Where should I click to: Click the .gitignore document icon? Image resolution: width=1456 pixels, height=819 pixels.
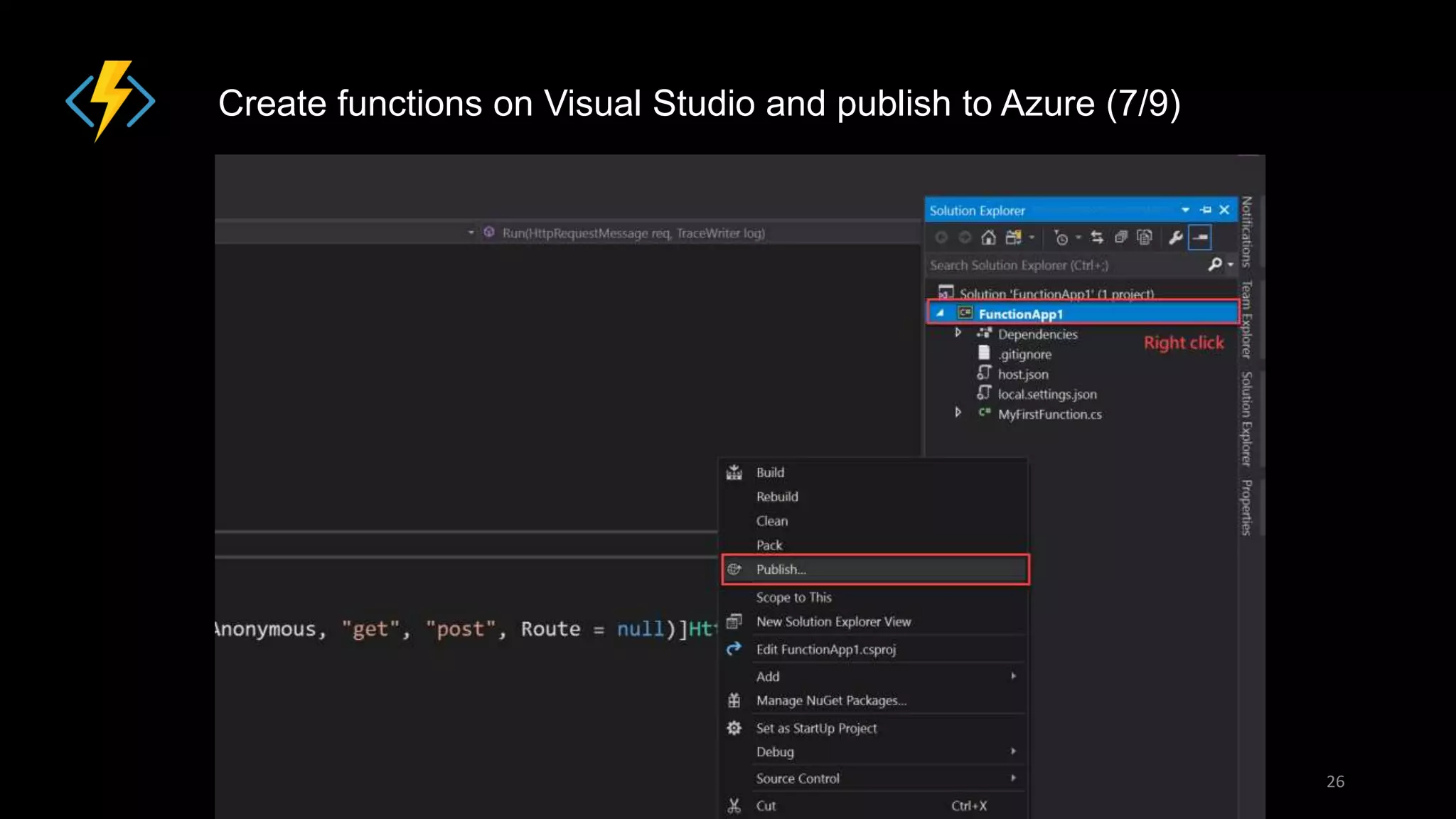pos(984,353)
